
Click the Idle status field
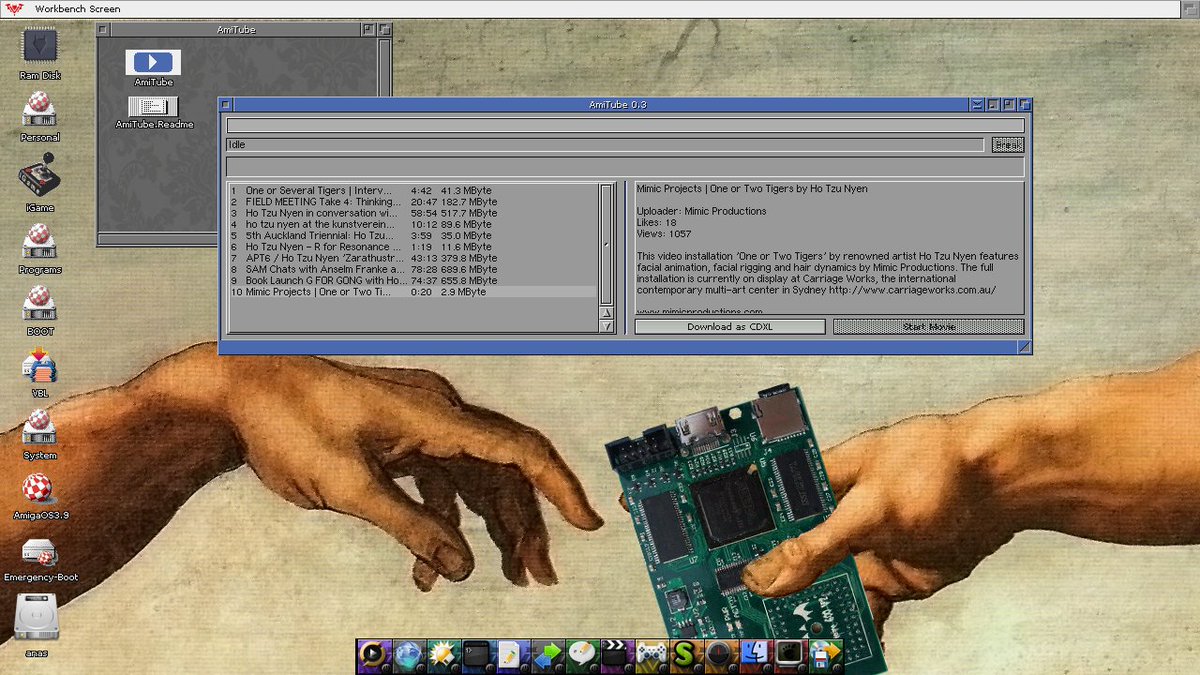click(x=605, y=145)
